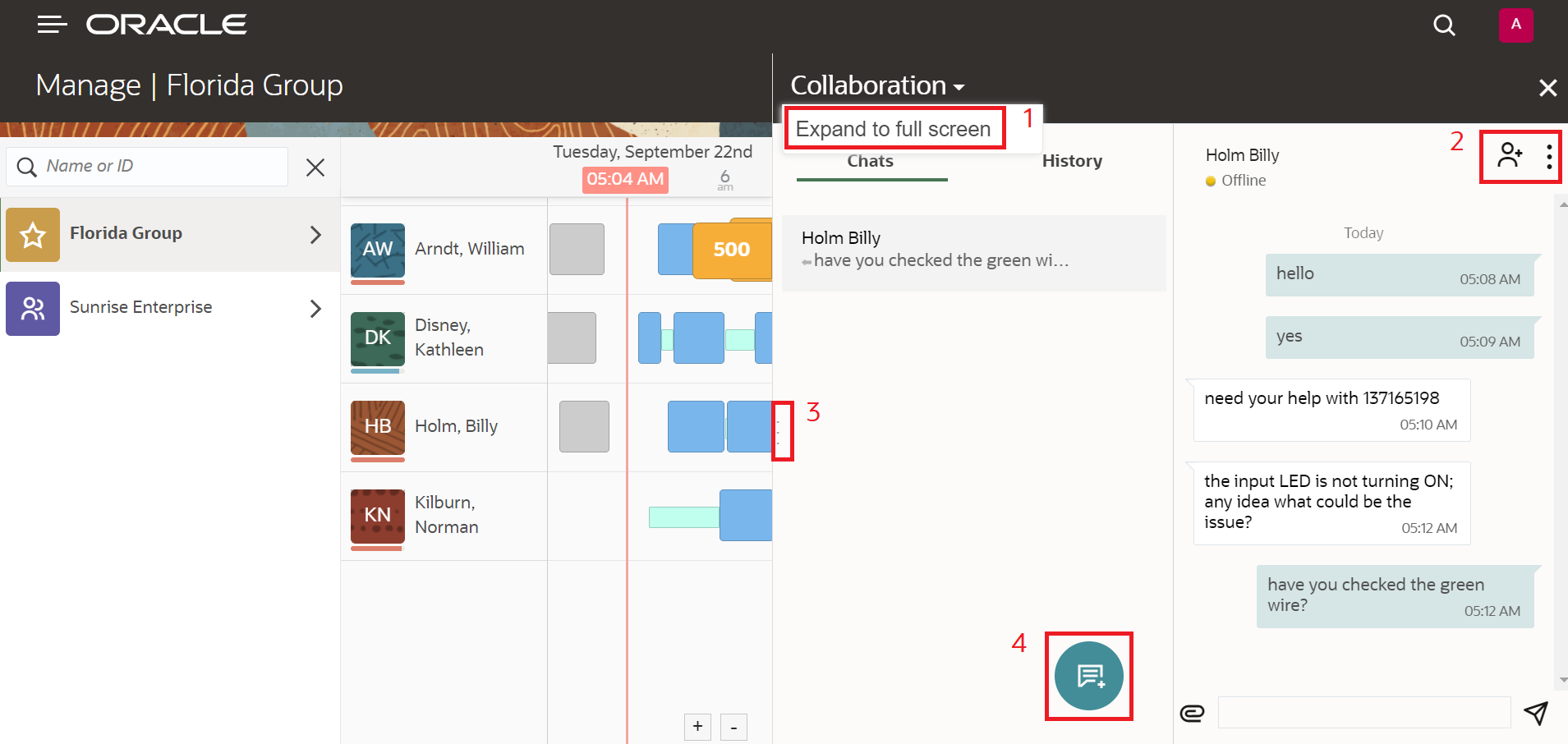Click the Sunrise Enterprise group icon
Image resolution: width=1568 pixels, height=744 pixels.
point(32,309)
